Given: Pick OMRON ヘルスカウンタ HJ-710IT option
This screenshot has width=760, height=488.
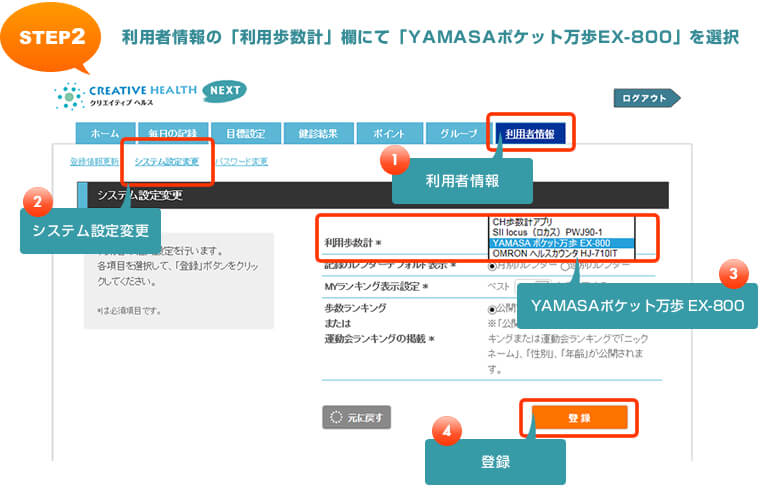Looking at the screenshot, I should pyautogui.click(x=561, y=253).
